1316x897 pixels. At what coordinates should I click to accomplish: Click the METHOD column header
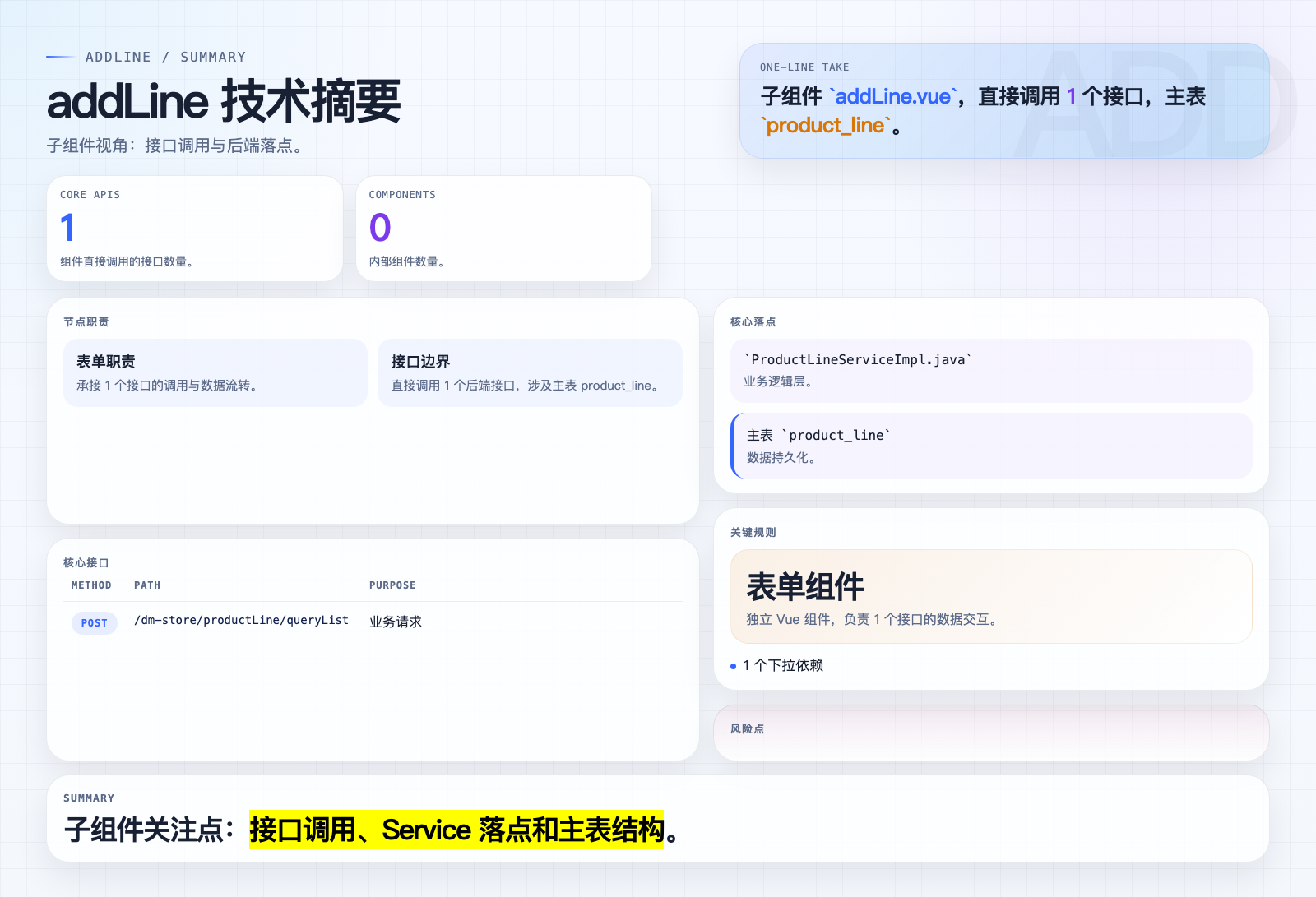pos(91,585)
